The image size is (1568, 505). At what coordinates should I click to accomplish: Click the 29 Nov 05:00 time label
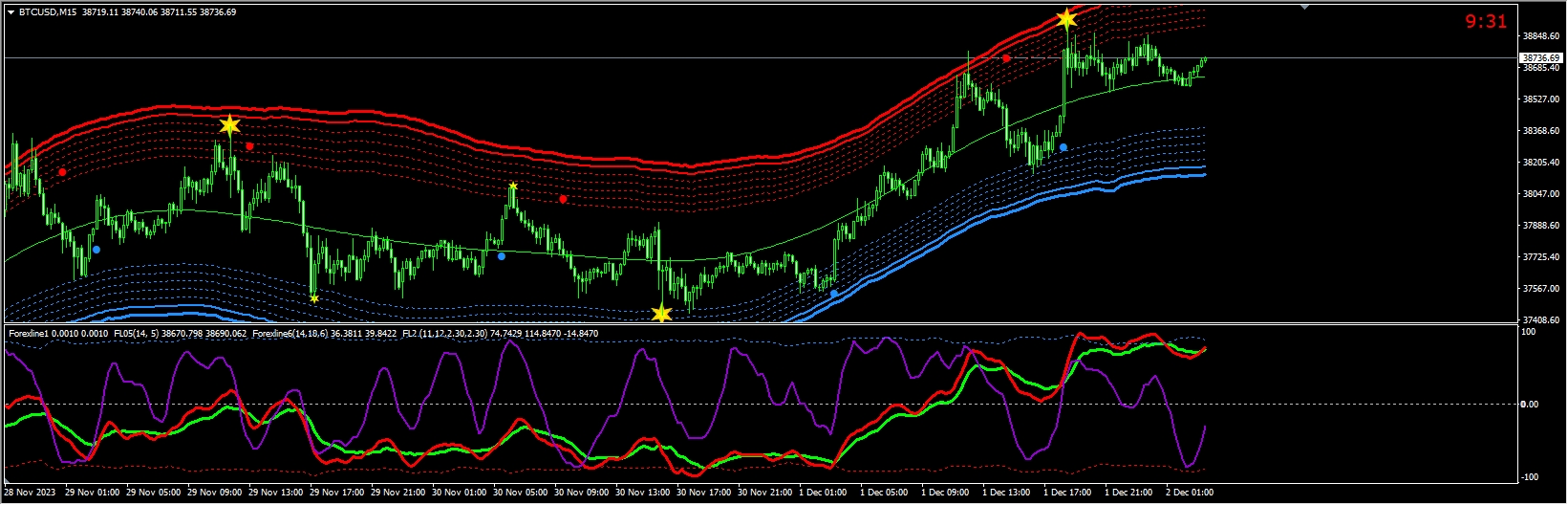click(x=154, y=493)
